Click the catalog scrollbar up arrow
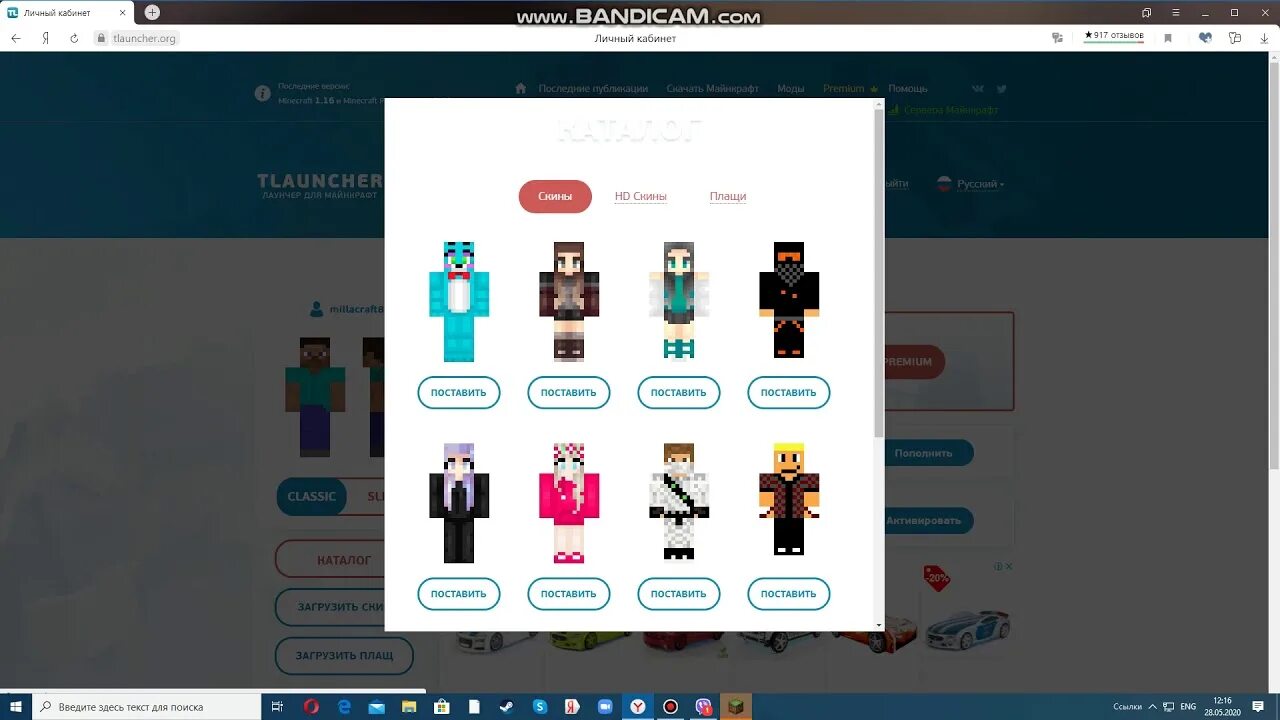Image resolution: width=1280 pixels, height=720 pixels. (x=879, y=103)
